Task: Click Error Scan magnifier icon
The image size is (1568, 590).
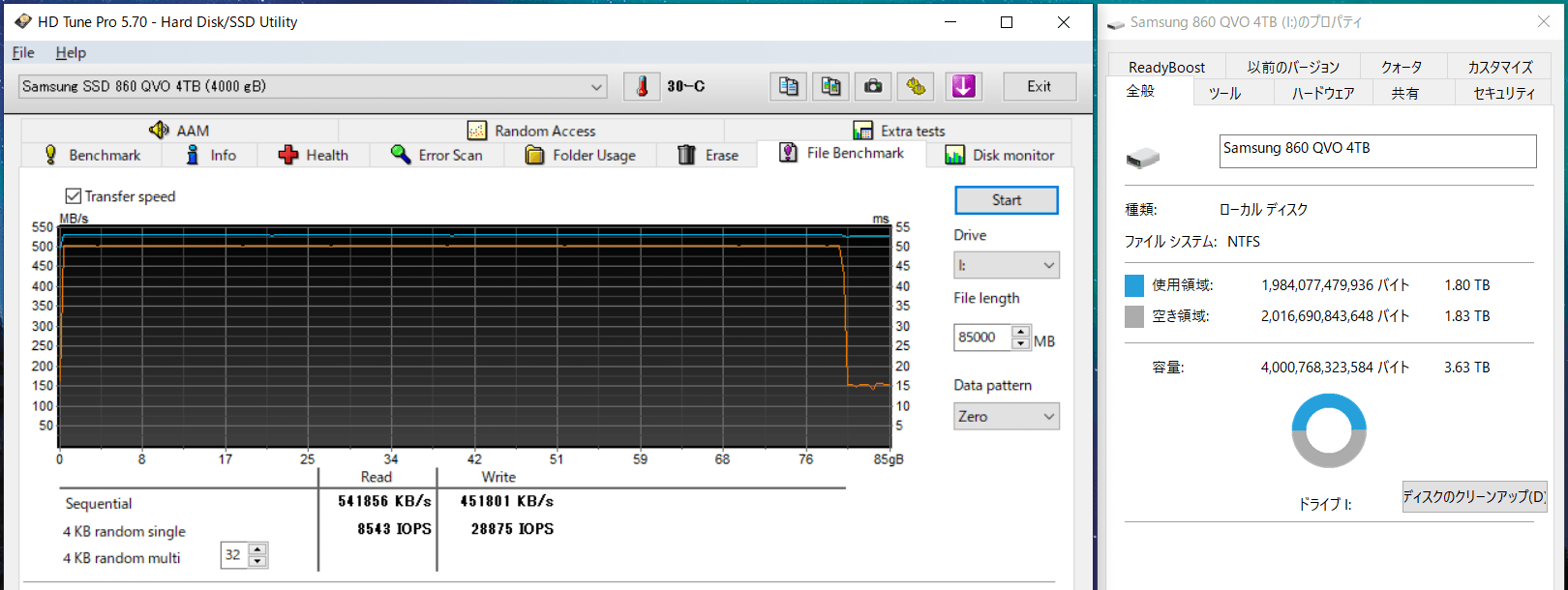Action: (x=401, y=155)
